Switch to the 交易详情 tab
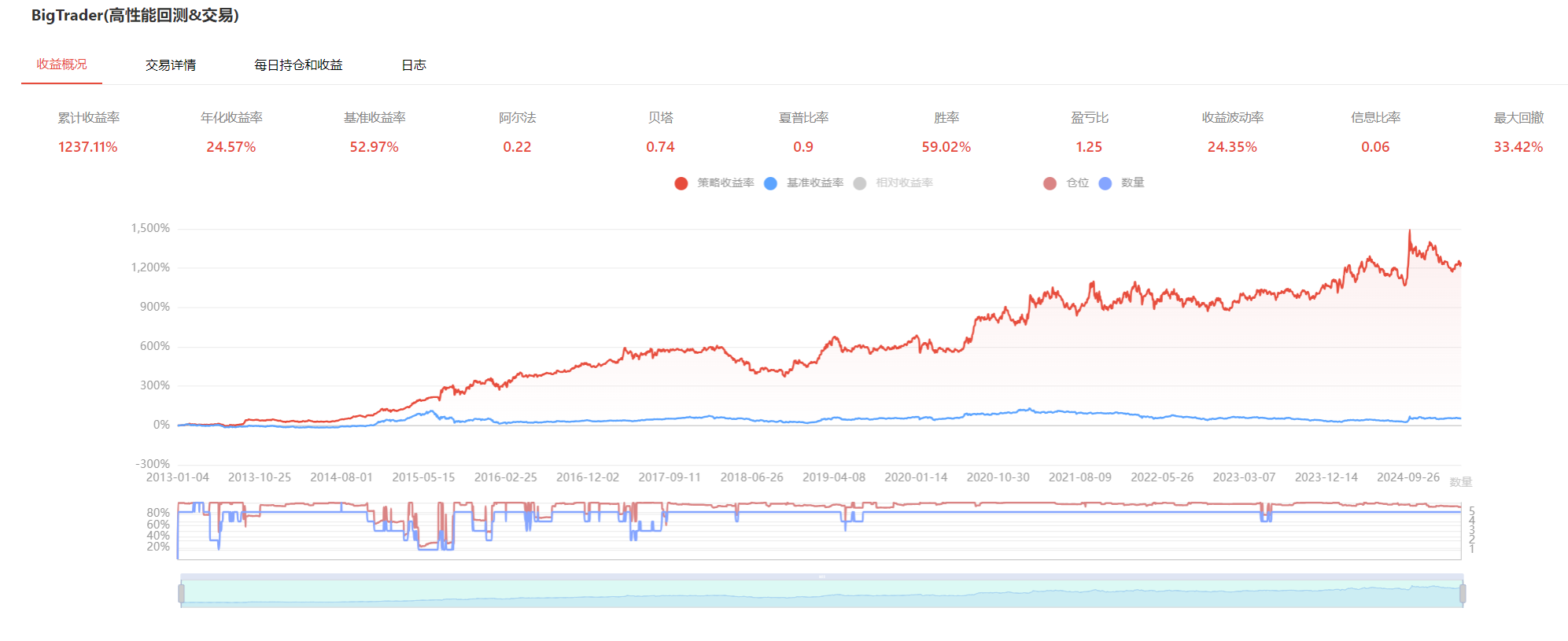Screen dimensions: 1568x641 pos(171,65)
